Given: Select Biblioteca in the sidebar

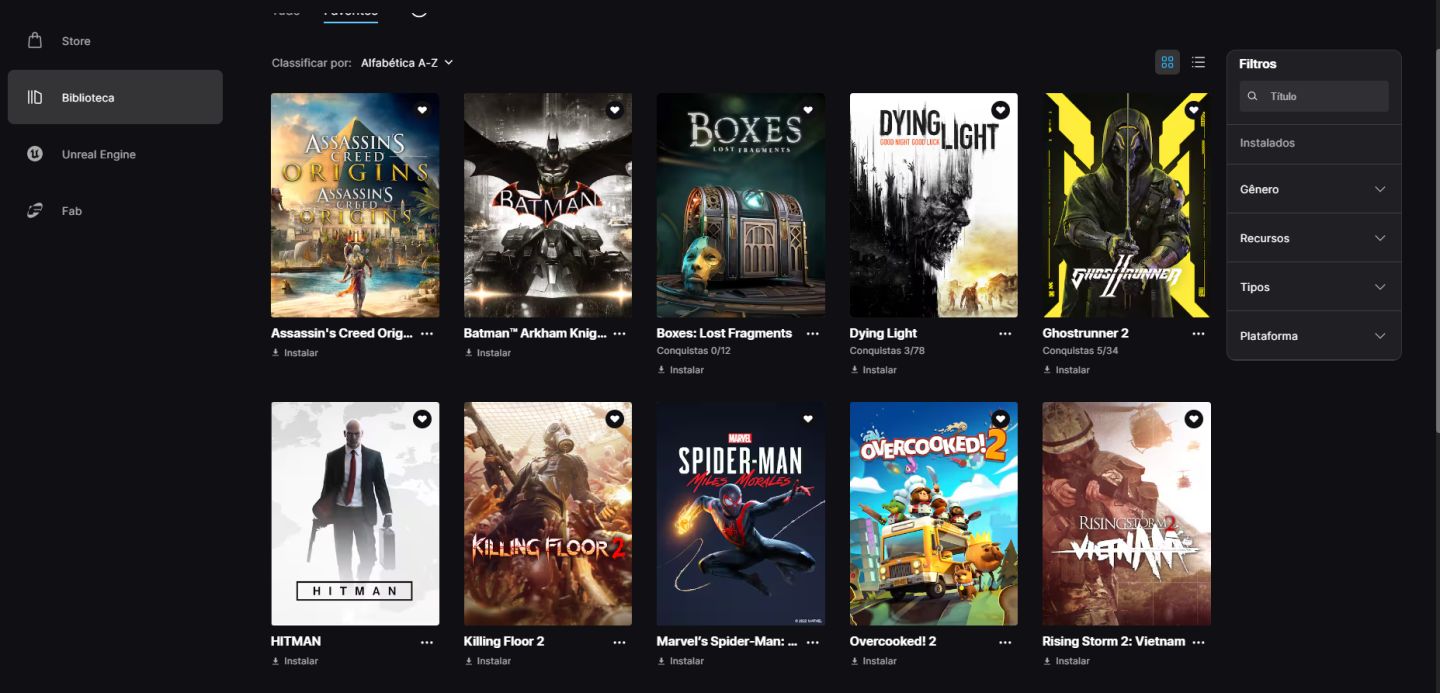Looking at the screenshot, I should point(115,97).
